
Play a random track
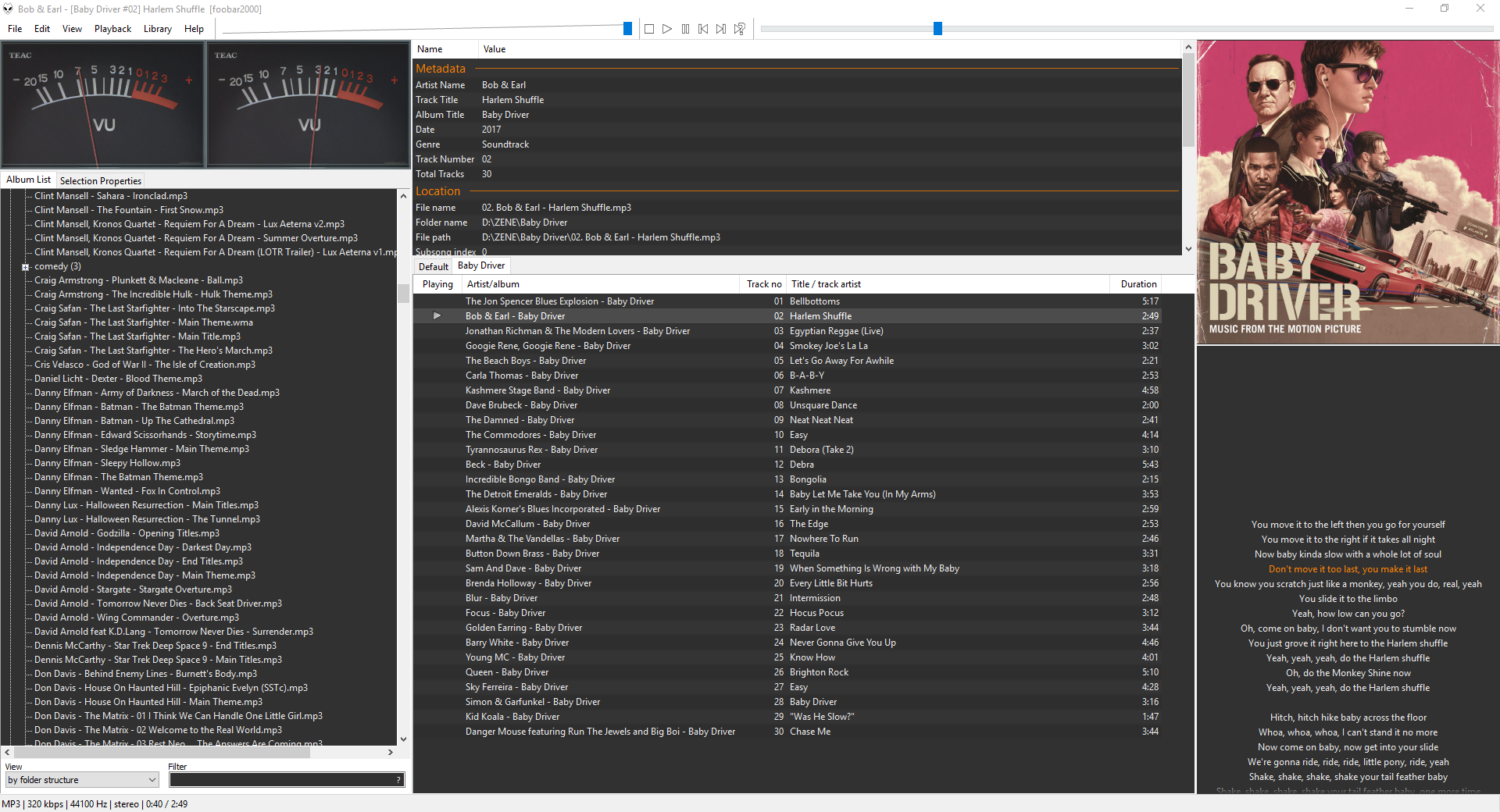[x=740, y=29]
